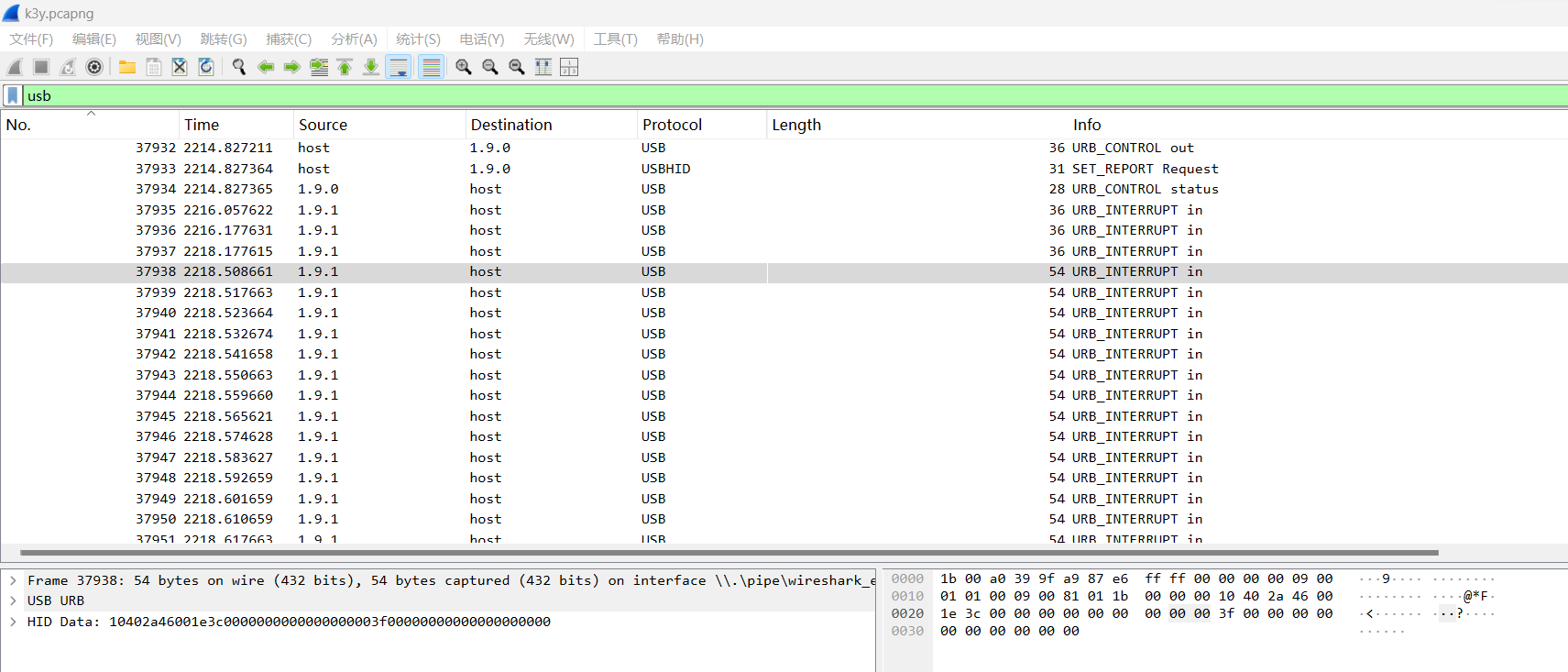Click USBHID protocol cell
This screenshot has height=672, width=1568.
tap(666, 169)
